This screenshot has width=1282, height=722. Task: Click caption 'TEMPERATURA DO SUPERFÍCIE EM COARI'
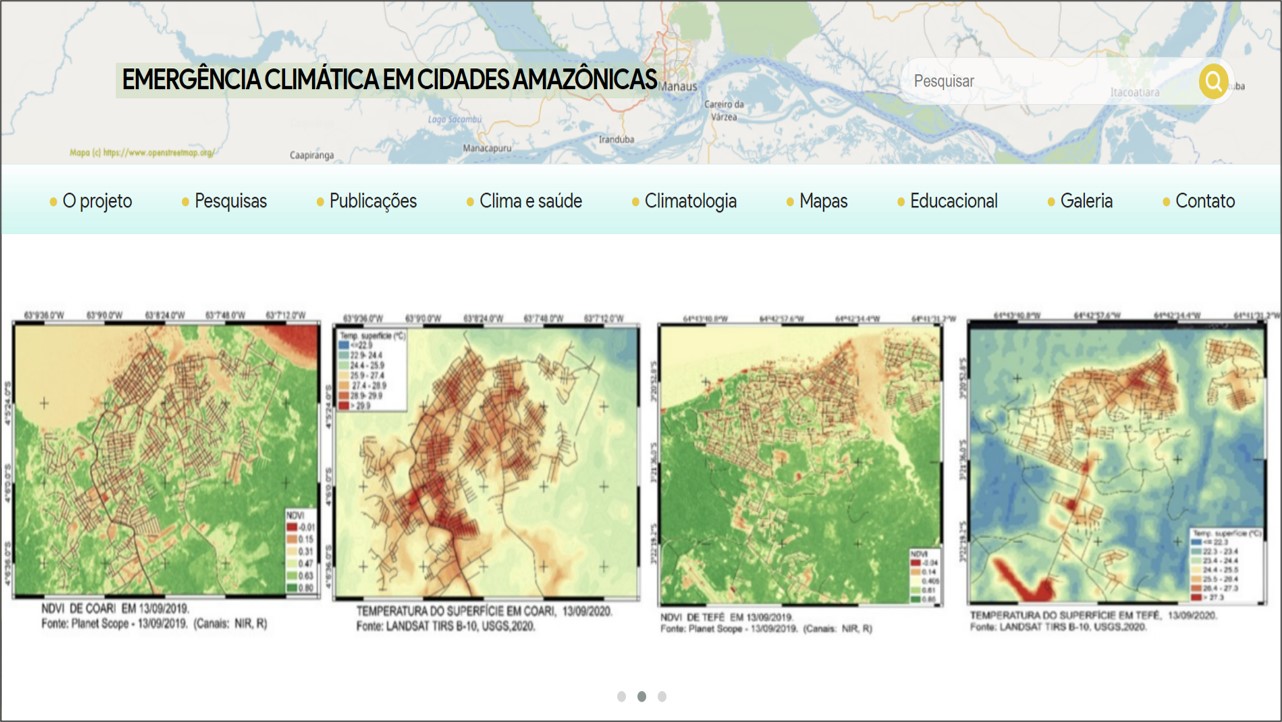(x=457, y=611)
